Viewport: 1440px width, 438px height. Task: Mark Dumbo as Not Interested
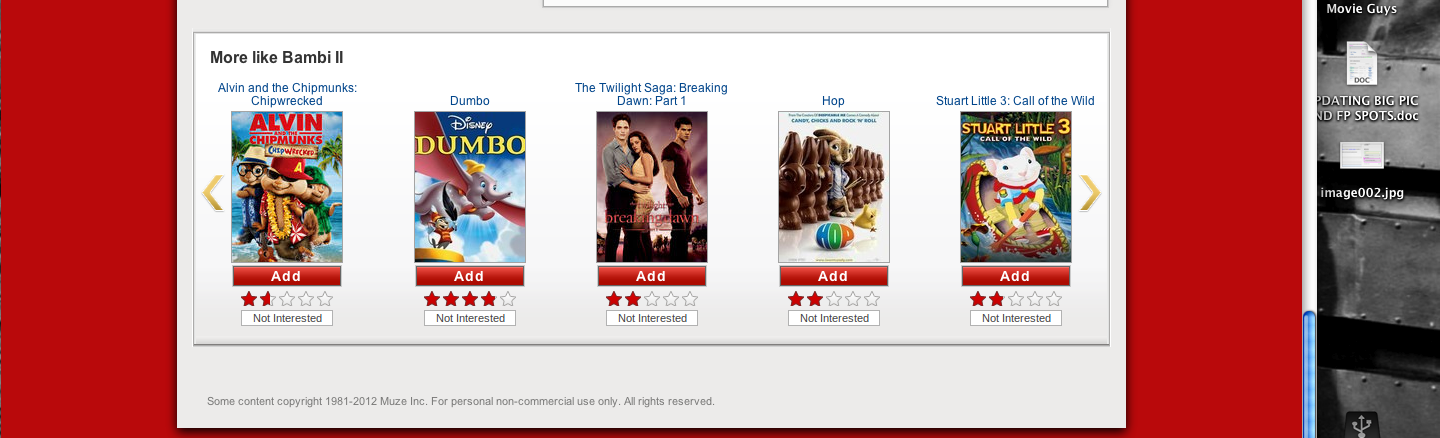point(470,318)
